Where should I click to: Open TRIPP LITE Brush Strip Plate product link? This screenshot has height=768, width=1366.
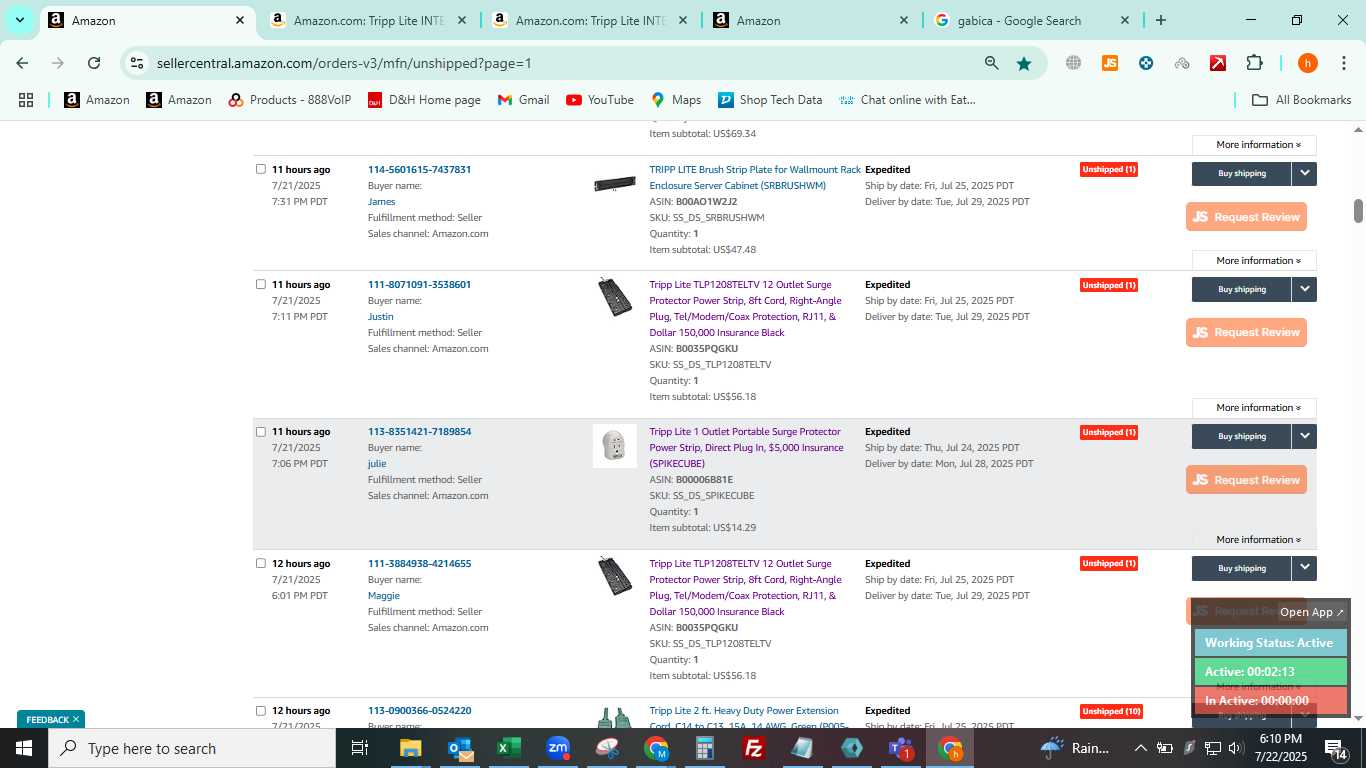point(755,177)
